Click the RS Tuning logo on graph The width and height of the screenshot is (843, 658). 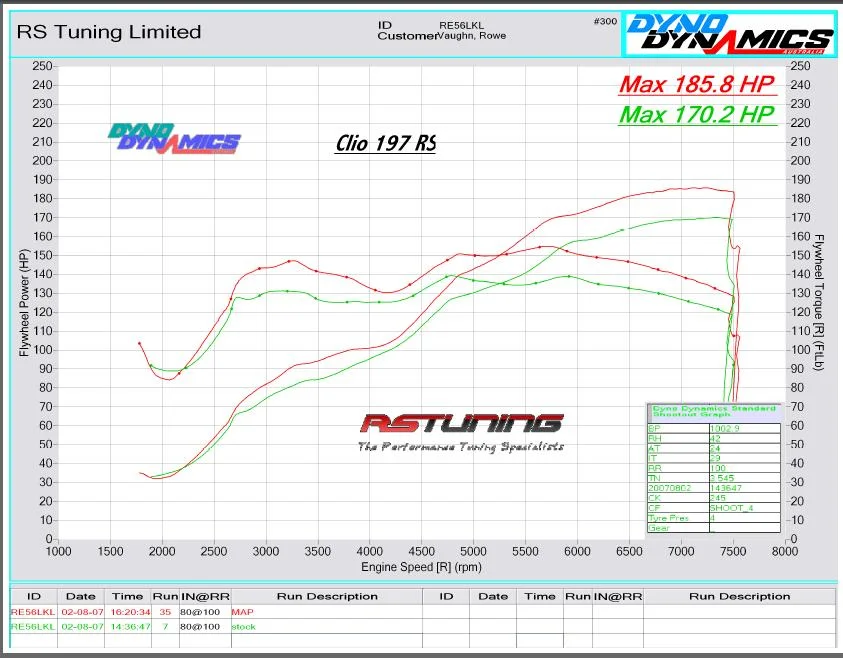[x=461, y=432]
